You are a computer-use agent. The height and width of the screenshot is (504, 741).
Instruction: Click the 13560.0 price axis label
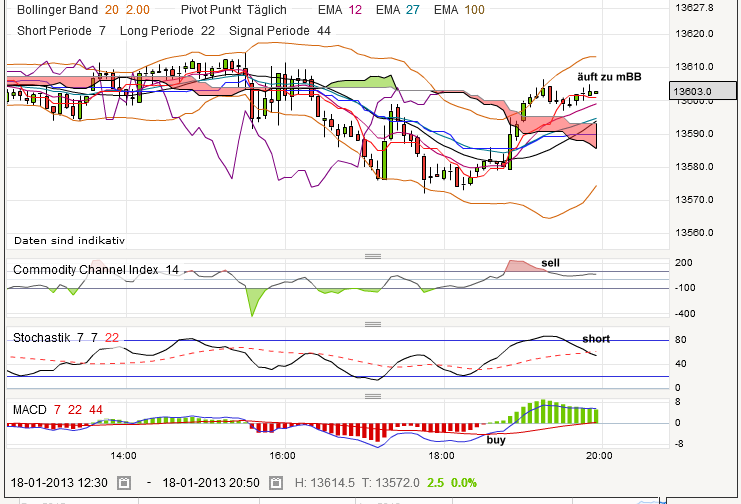[x=694, y=233]
